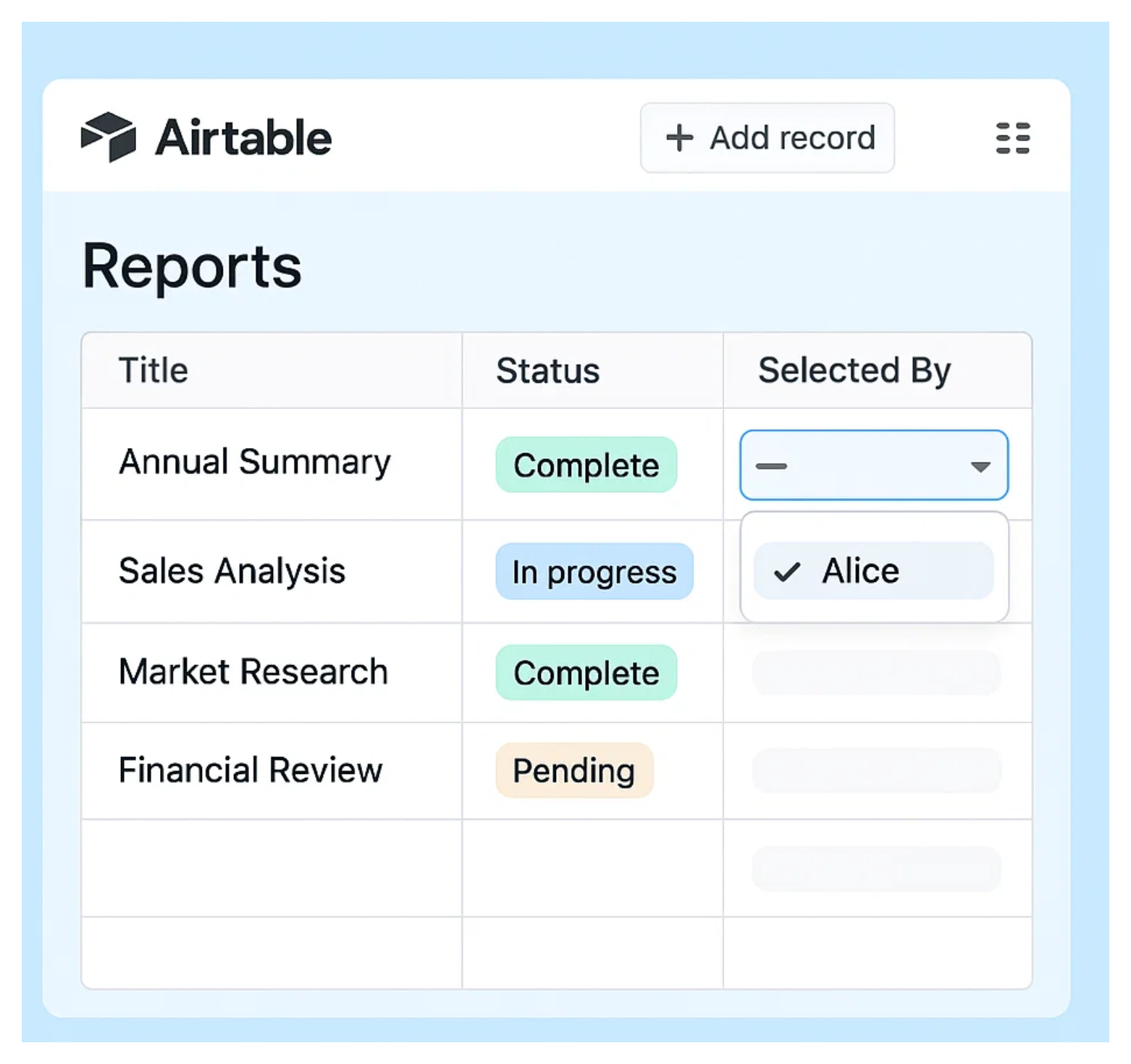Image resolution: width=1131 pixels, height=1064 pixels.
Task: Open the view options grid icon
Action: pos(1012,138)
